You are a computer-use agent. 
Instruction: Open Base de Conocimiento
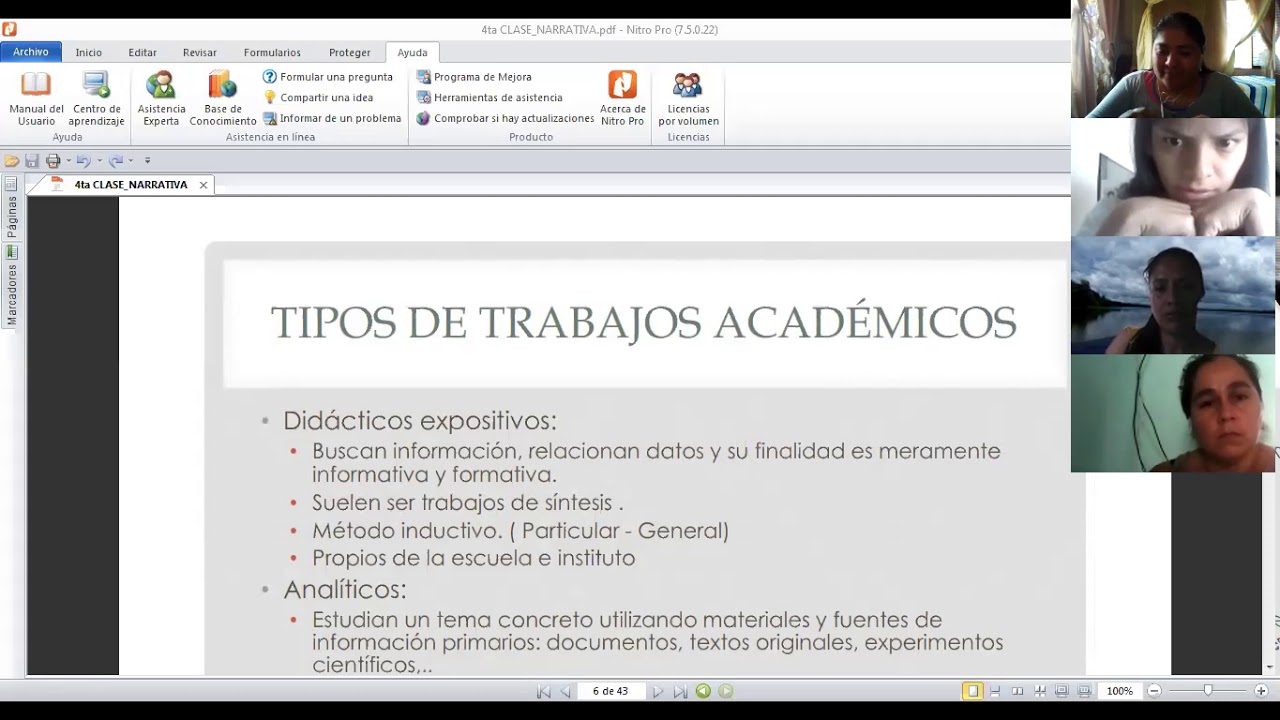click(223, 99)
